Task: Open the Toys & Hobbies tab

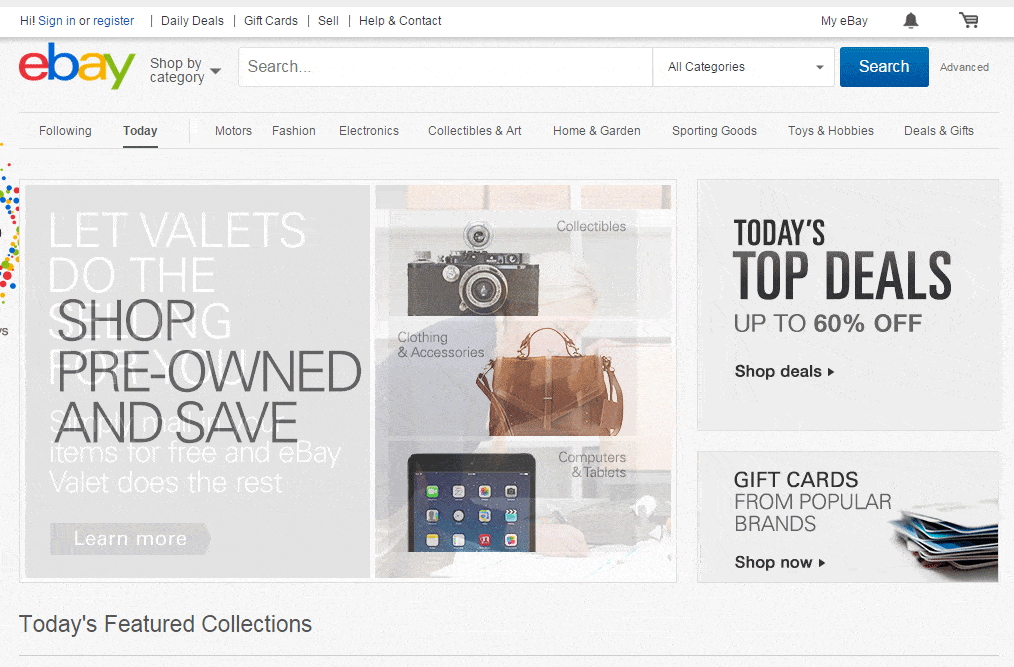Action: (830, 131)
